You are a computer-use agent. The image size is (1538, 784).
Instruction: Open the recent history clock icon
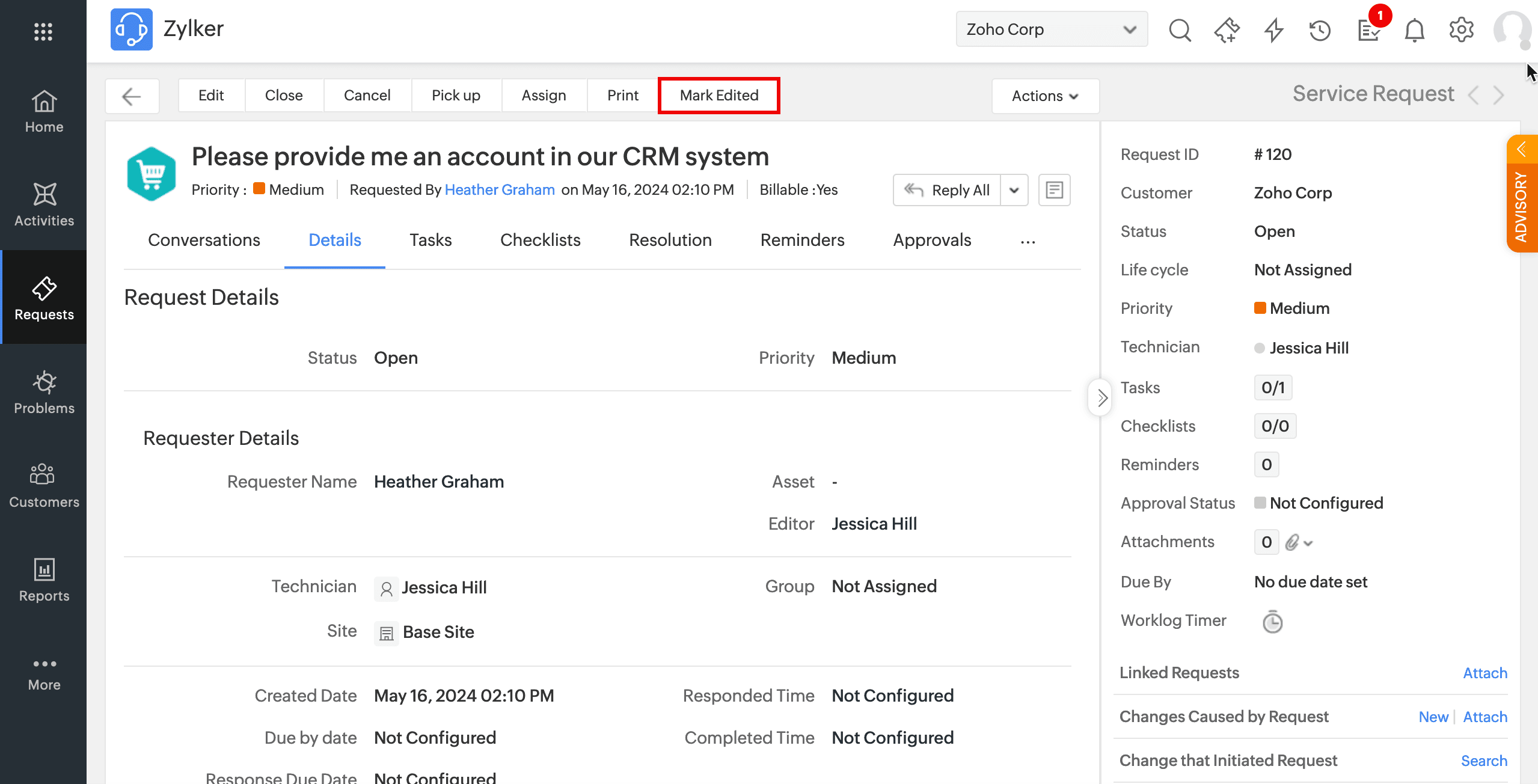tap(1320, 29)
